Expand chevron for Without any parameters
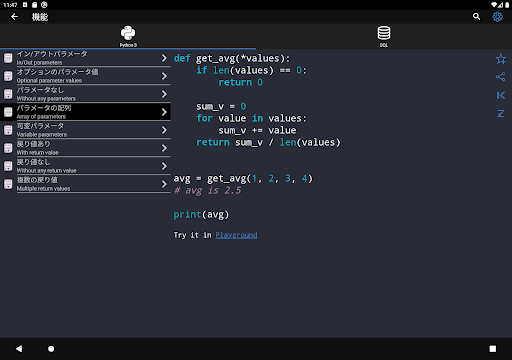 (x=164, y=94)
